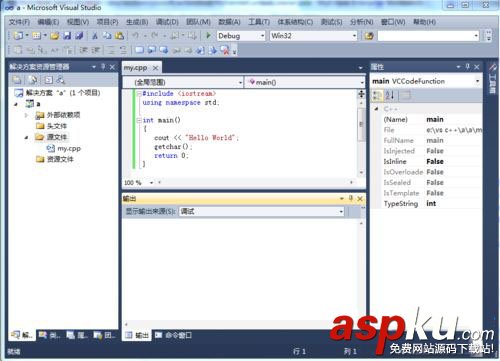Viewport: 500px width, 361px height.
Task: Collapse the 源文件 folder arrow
Action: tap(26, 137)
